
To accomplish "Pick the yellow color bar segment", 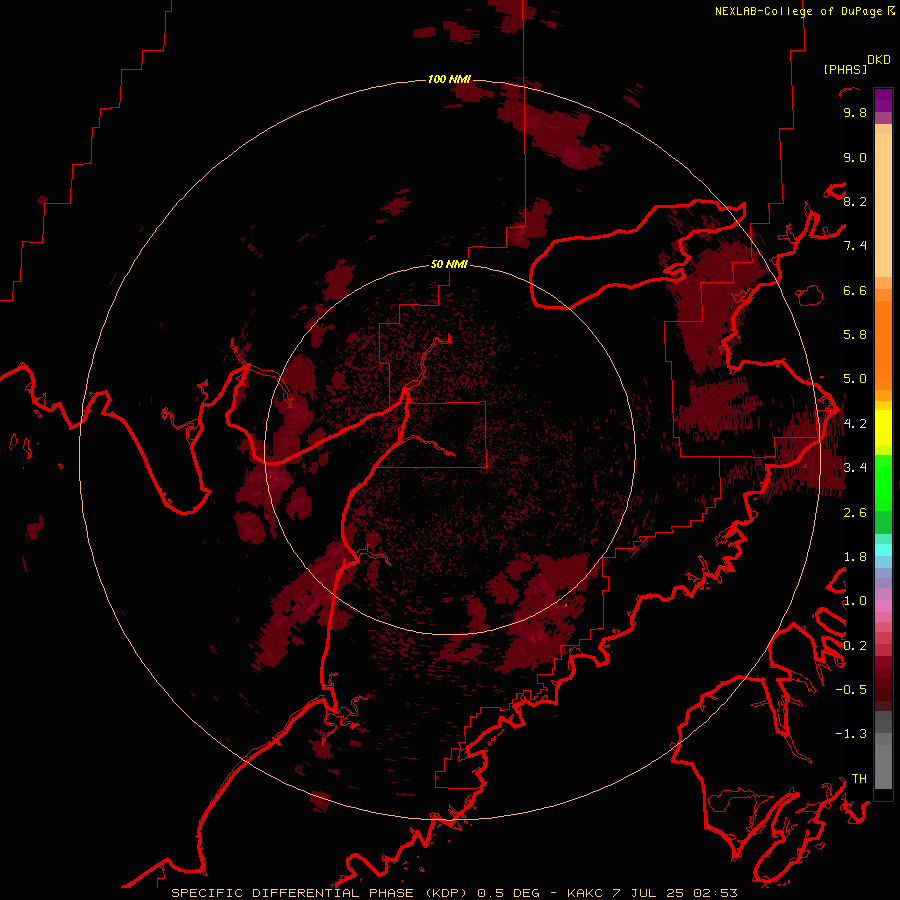I will (883, 428).
